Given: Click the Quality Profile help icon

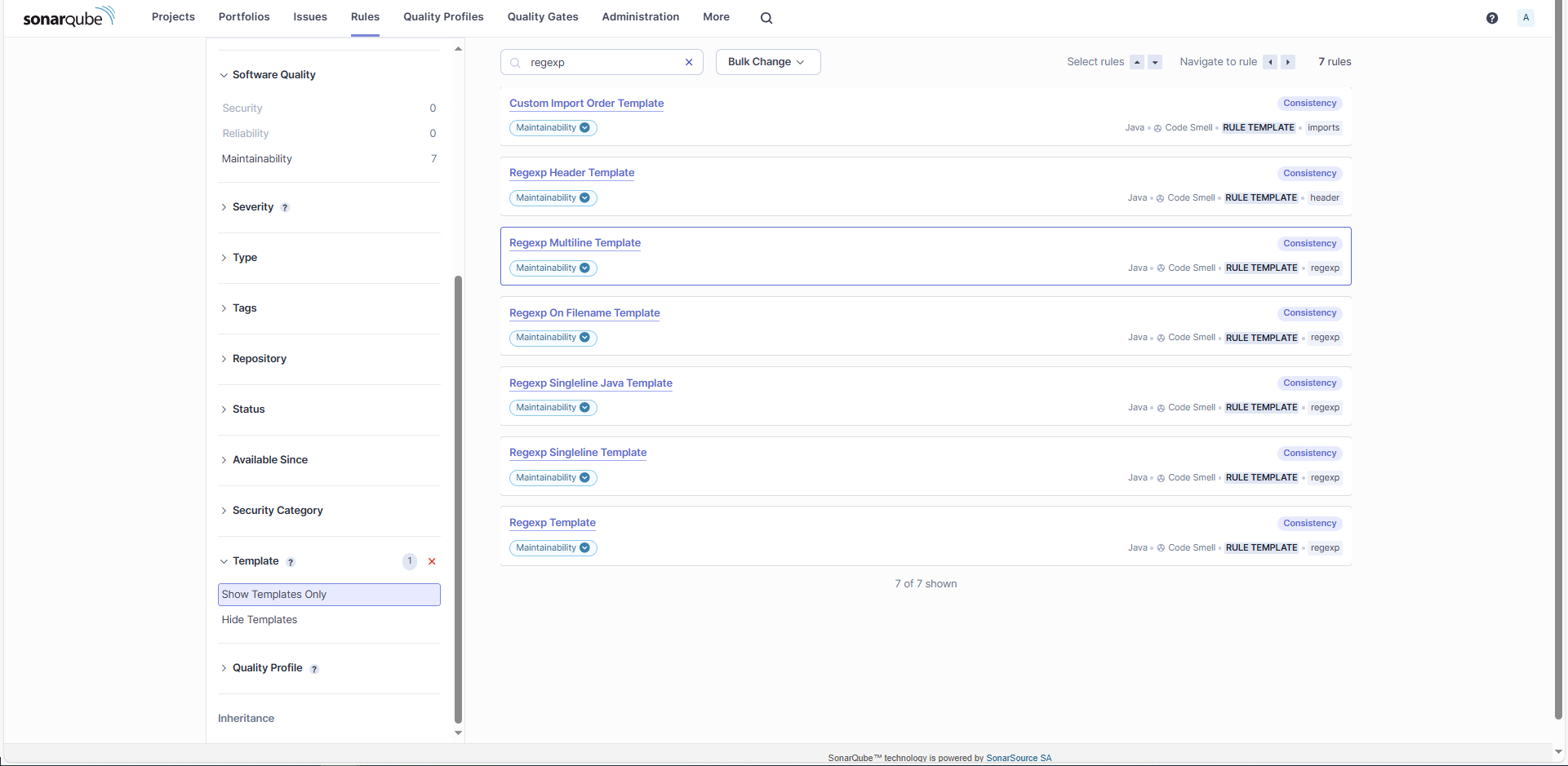Looking at the screenshot, I should 314,669.
